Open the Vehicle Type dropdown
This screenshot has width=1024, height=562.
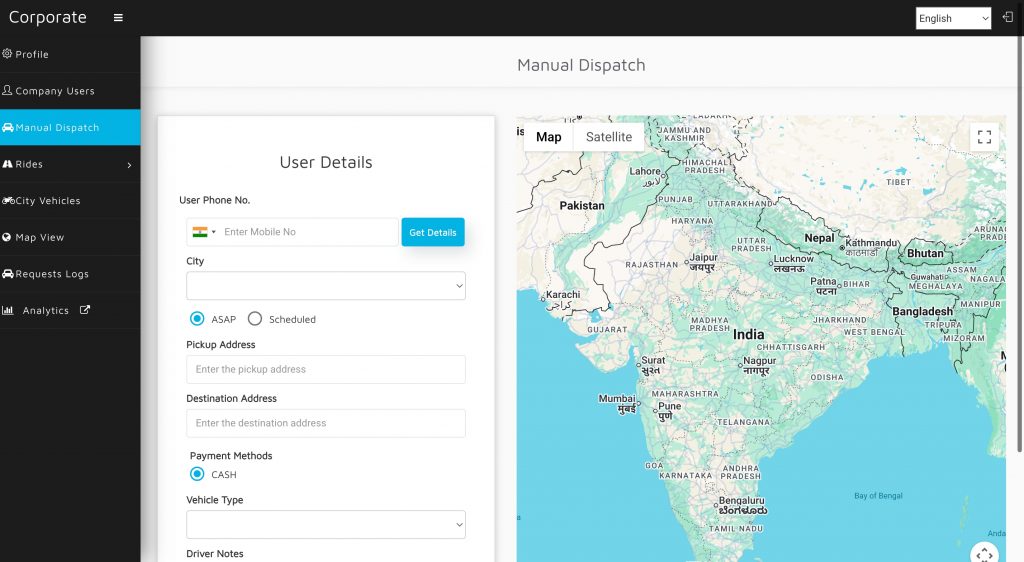tap(326, 525)
